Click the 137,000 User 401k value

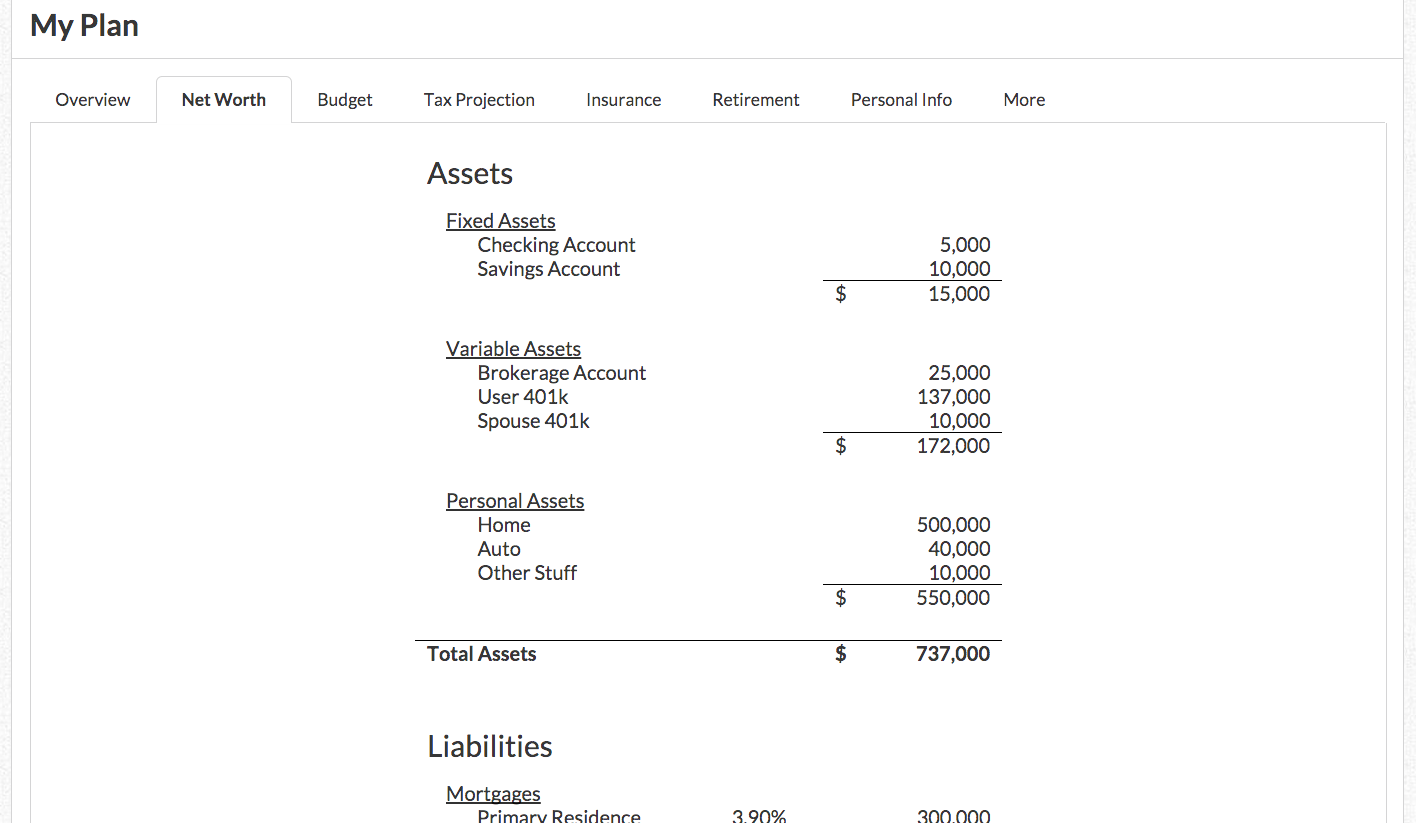(x=954, y=397)
